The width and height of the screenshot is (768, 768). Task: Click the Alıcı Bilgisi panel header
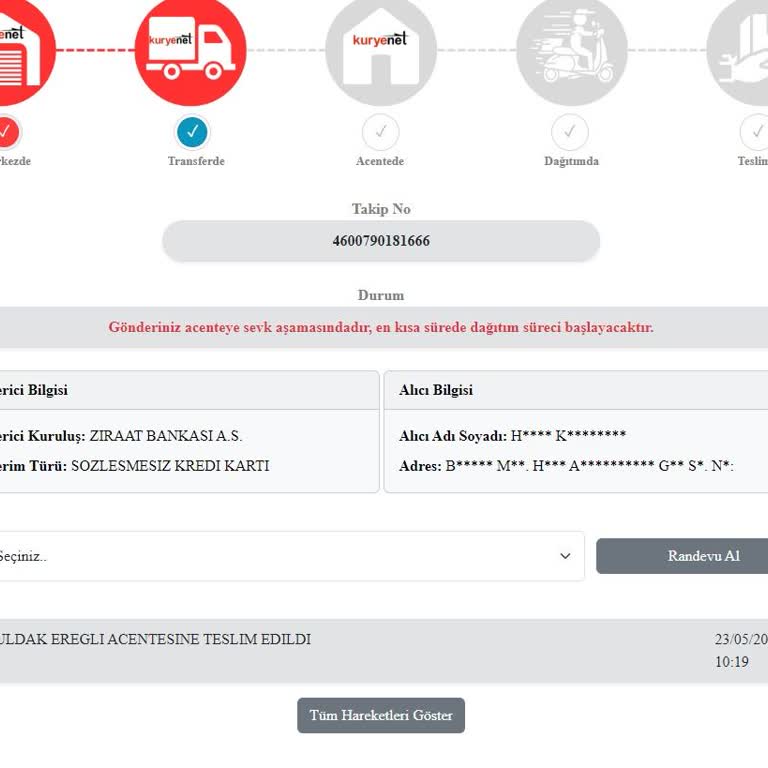tap(576, 390)
